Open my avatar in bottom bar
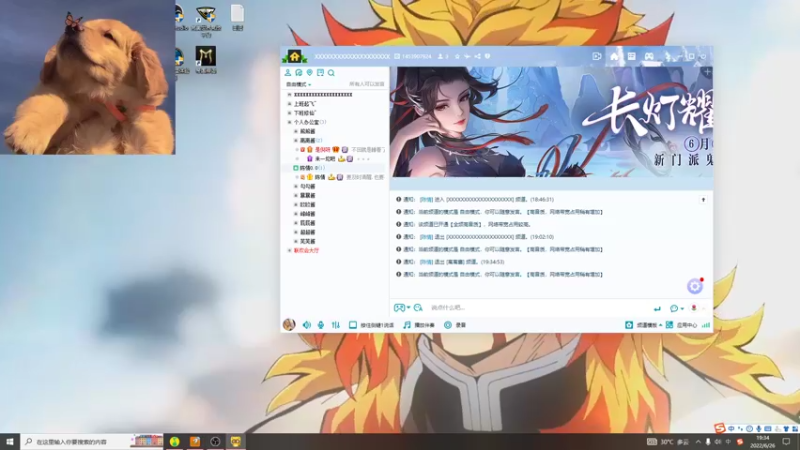 click(289, 324)
